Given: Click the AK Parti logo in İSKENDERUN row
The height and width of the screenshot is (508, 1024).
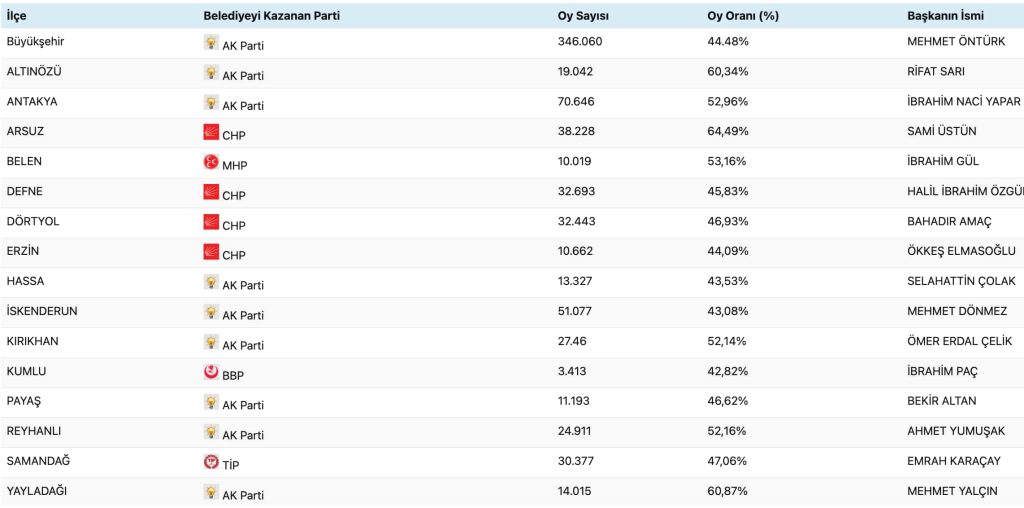Looking at the screenshot, I should click(x=211, y=312).
